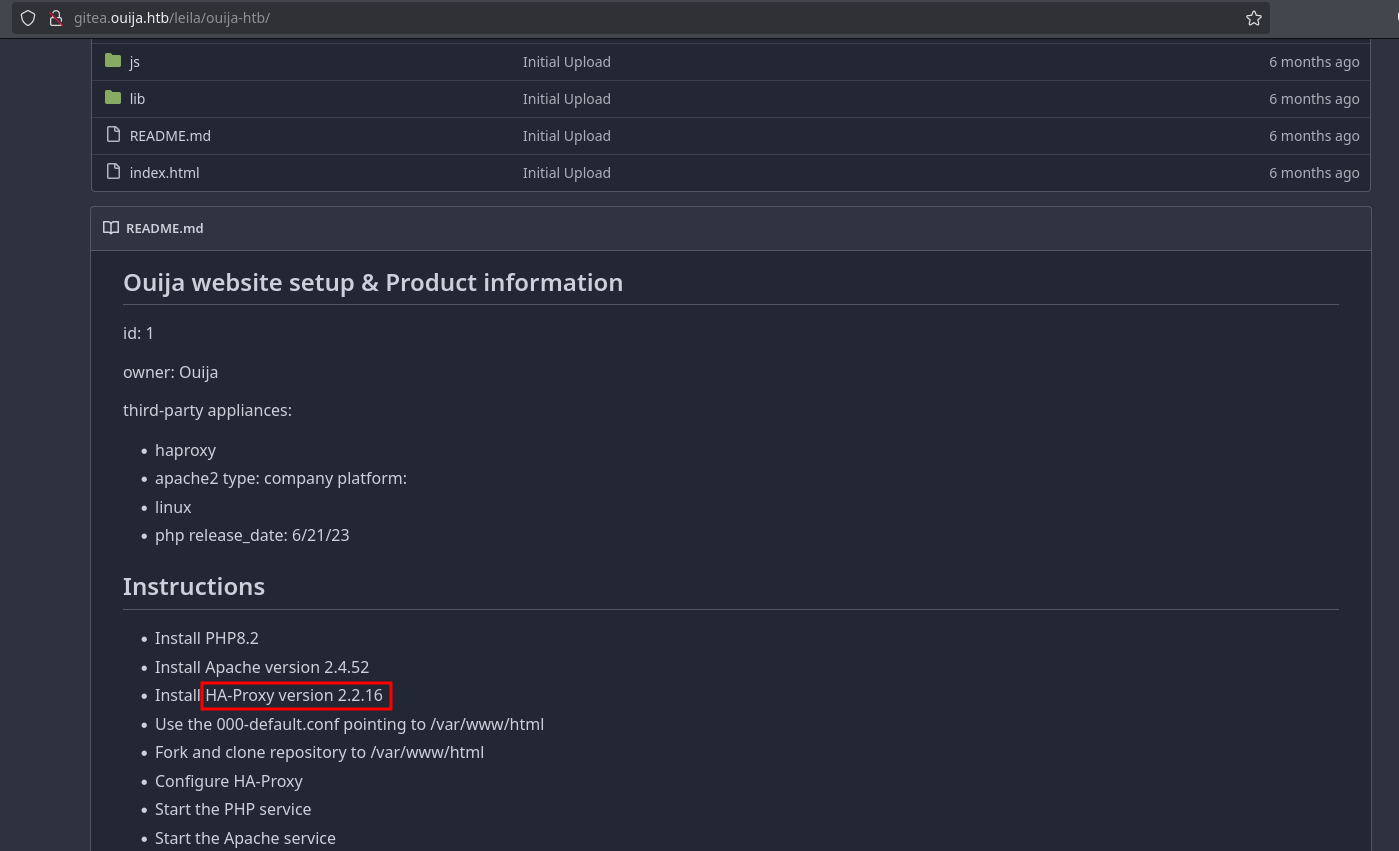Viewport: 1399px width, 851px height.
Task: Click the book icon beside the README.md header
Action: 111,228
